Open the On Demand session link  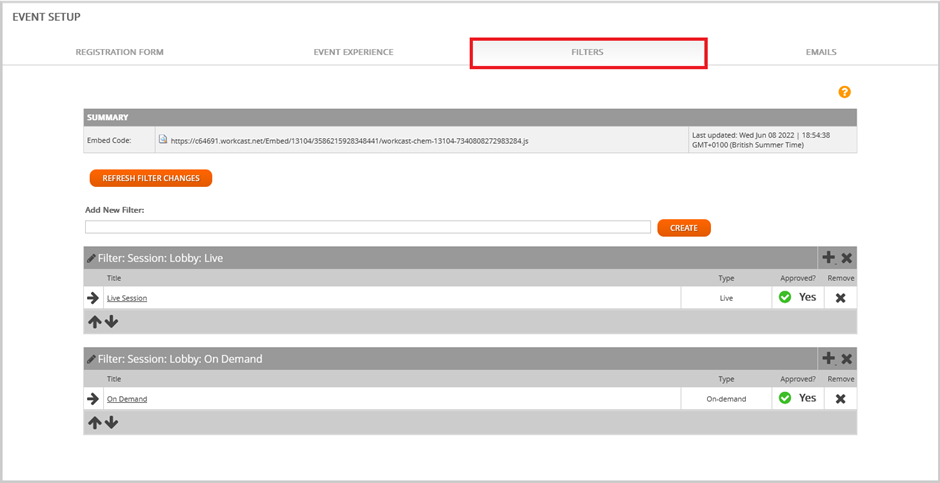coord(127,399)
